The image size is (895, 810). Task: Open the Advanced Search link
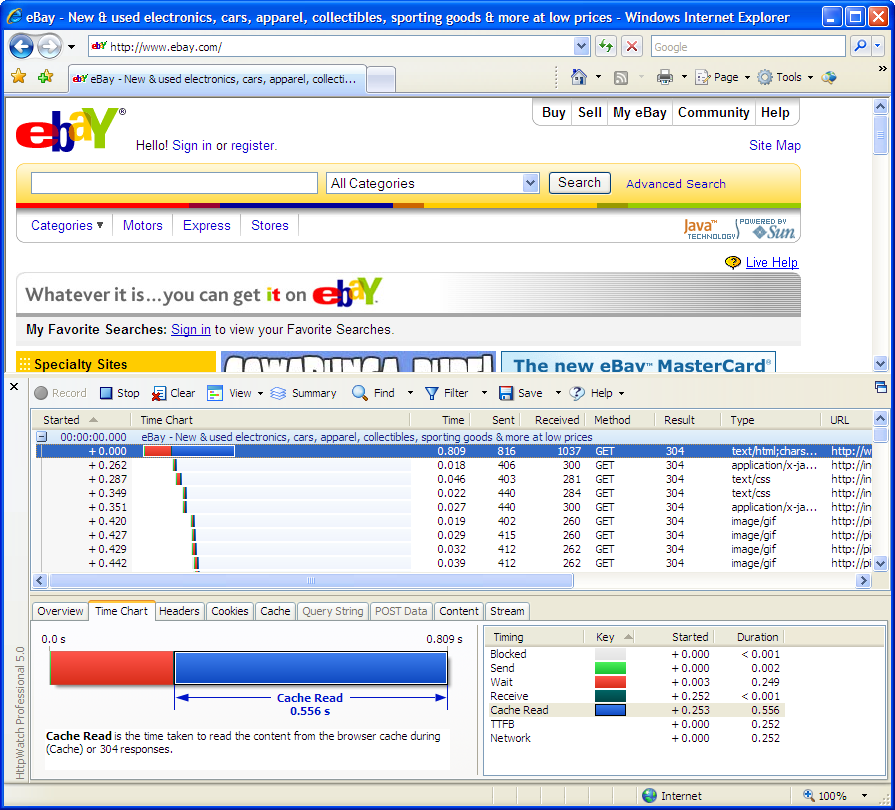click(675, 184)
